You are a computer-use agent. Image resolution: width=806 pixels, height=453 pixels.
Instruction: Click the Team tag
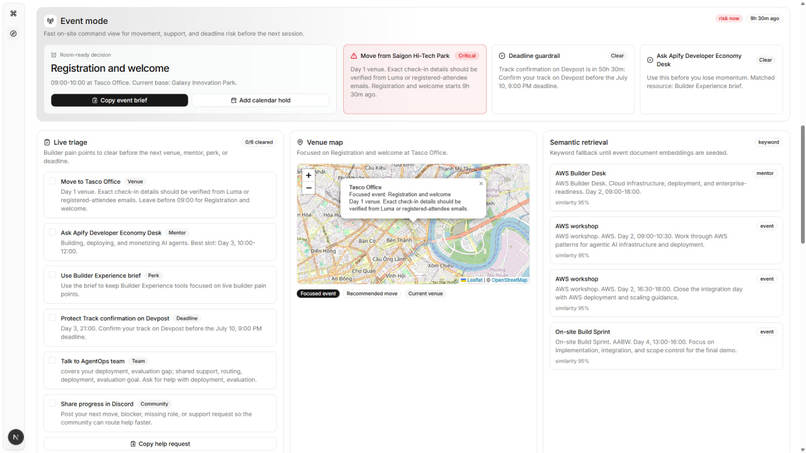[x=138, y=361]
